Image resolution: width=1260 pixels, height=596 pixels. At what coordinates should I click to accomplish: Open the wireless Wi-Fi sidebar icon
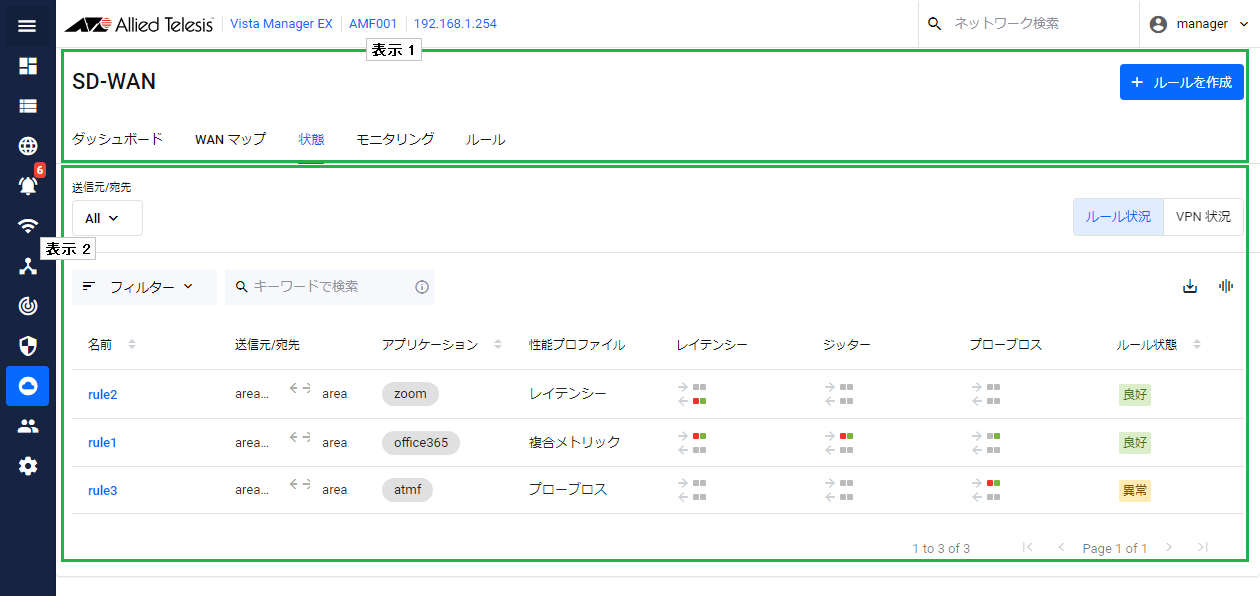click(27, 226)
